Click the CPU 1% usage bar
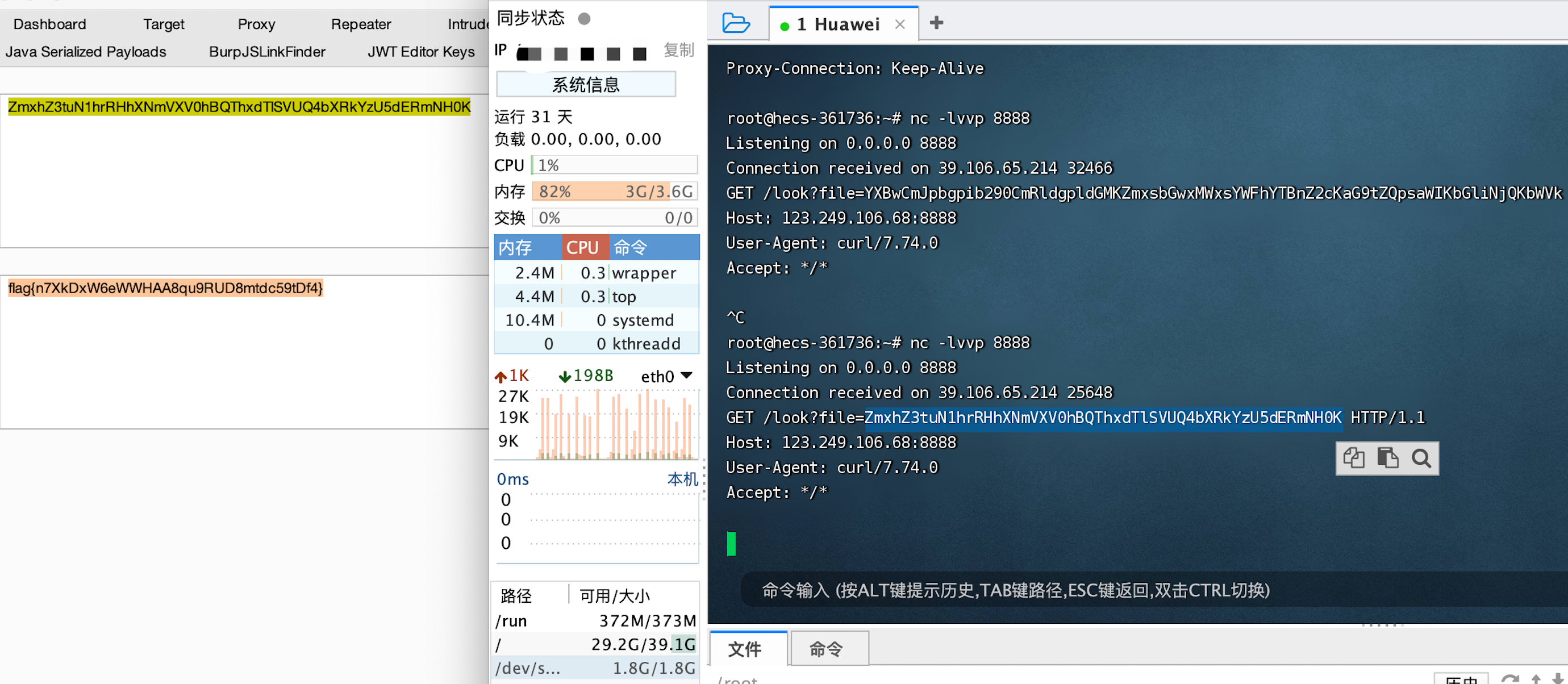The width and height of the screenshot is (1568, 684). point(614,165)
